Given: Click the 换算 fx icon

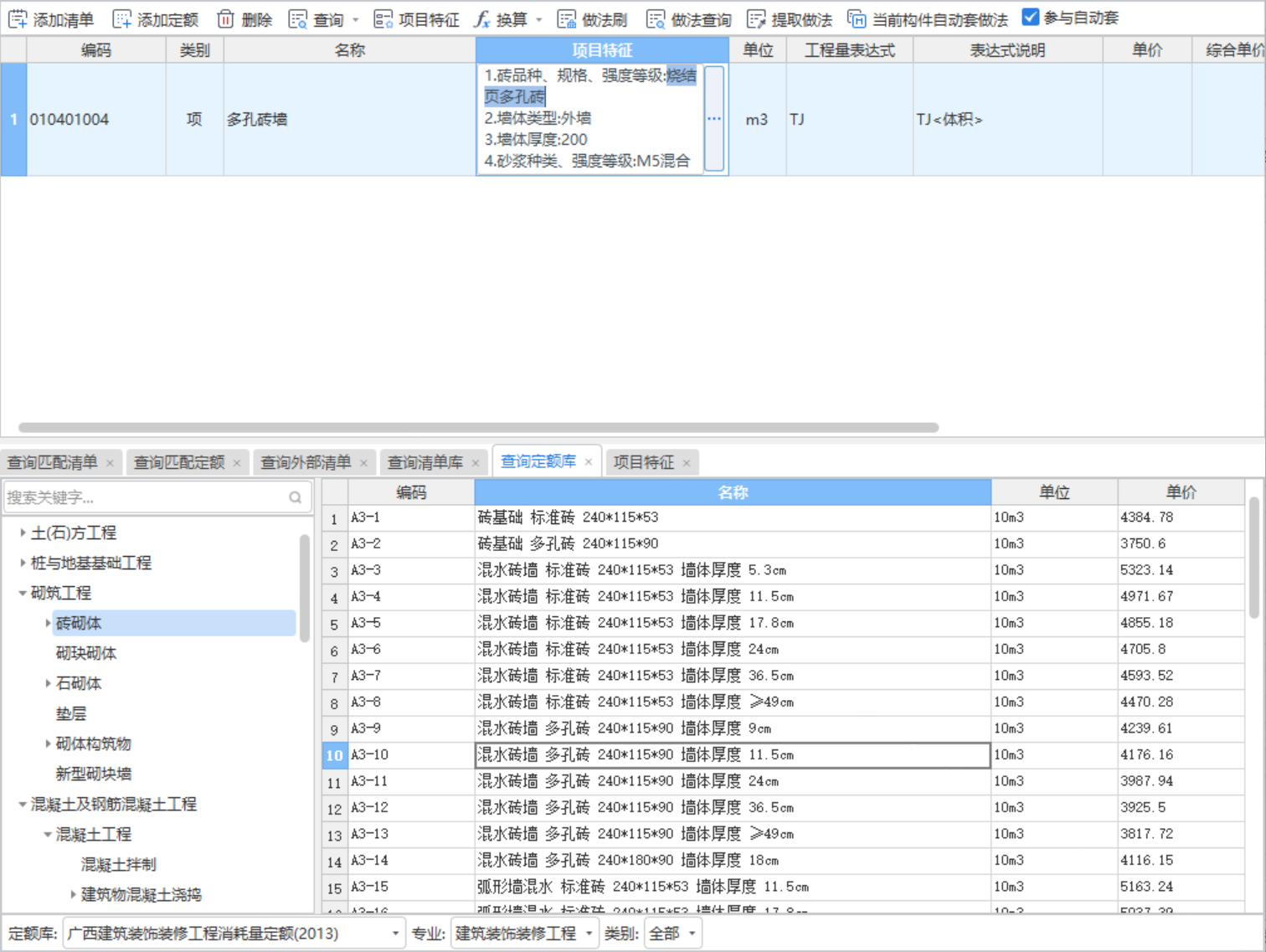Looking at the screenshot, I should pyautogui.click(x=481, y=18).
